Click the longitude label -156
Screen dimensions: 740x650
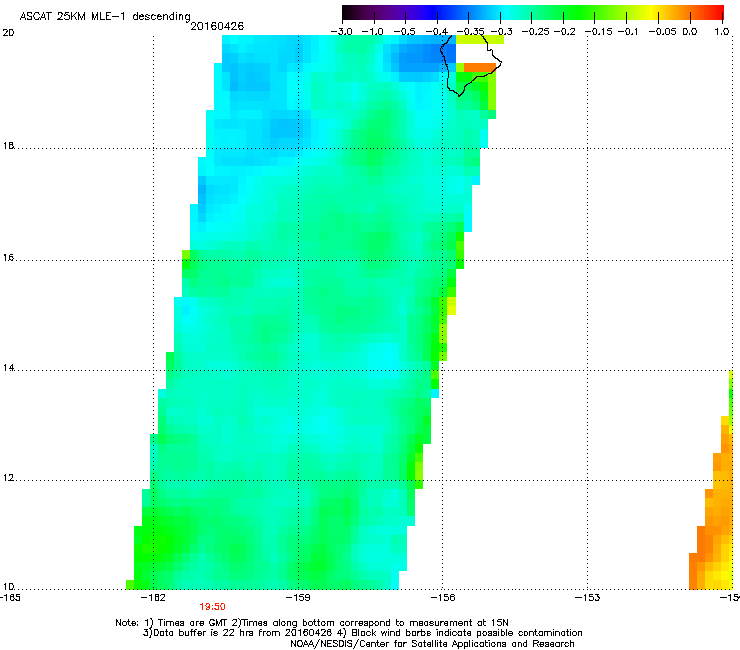[443, 598]
